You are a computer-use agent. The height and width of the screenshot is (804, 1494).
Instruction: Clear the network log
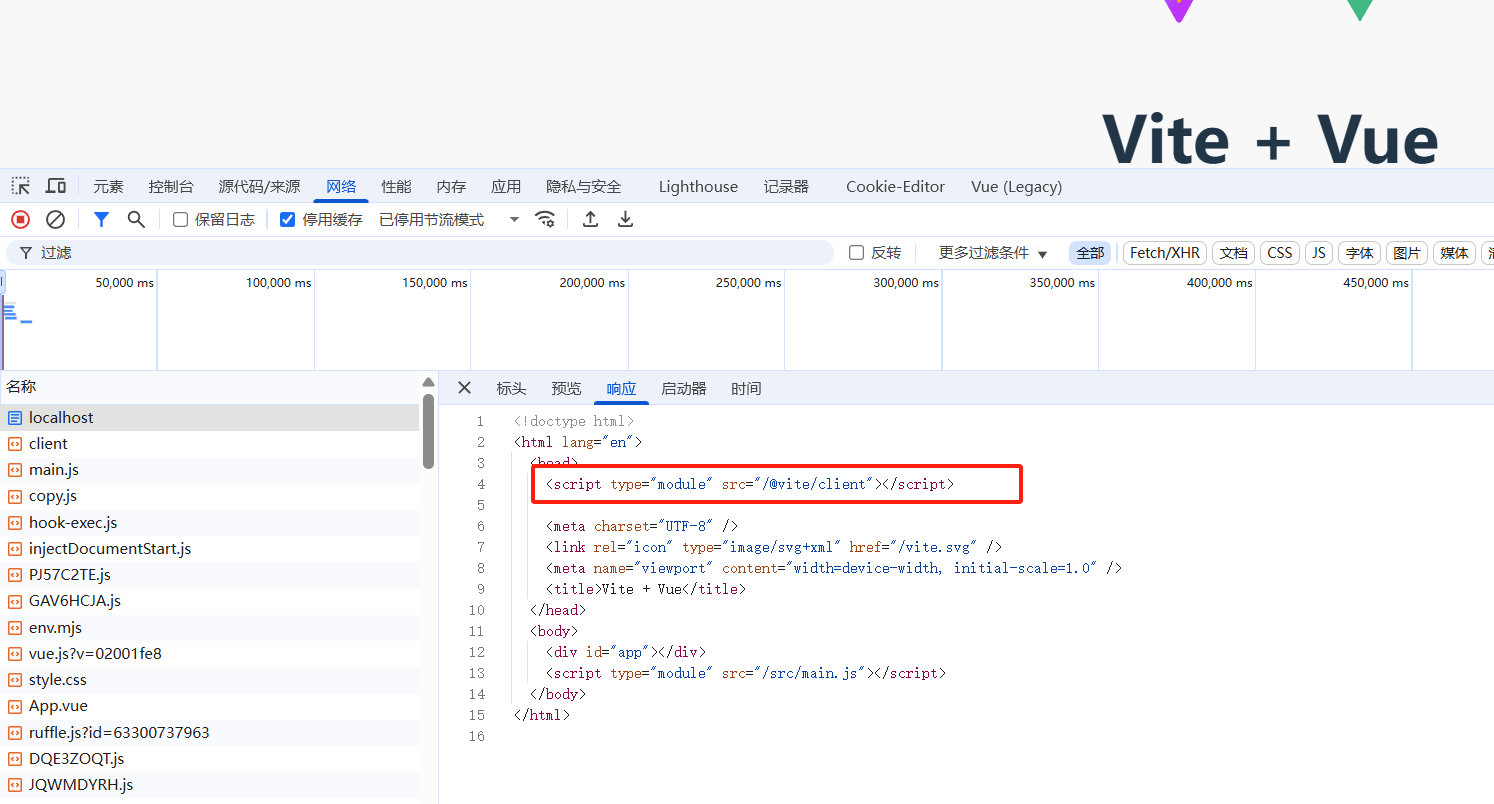pyautogui.click(x=56, y=219)
